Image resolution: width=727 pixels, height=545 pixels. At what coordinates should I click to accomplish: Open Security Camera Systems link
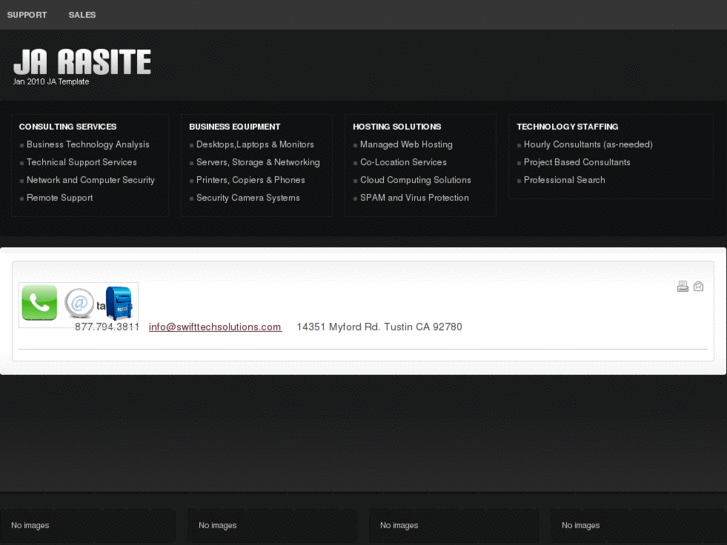pos(248,198)
